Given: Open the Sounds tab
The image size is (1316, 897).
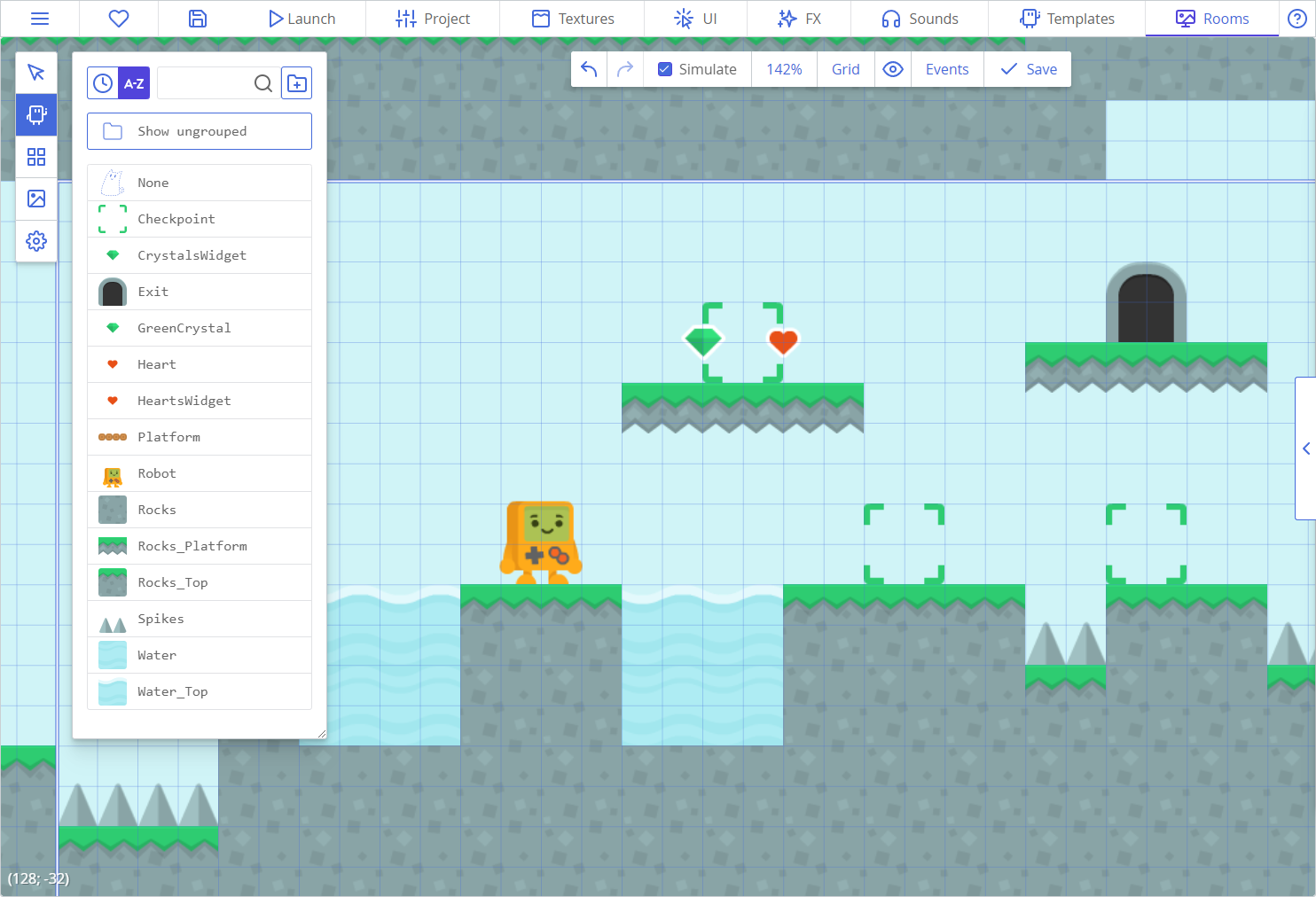Looking at the screenshot, I should [920, 19].
